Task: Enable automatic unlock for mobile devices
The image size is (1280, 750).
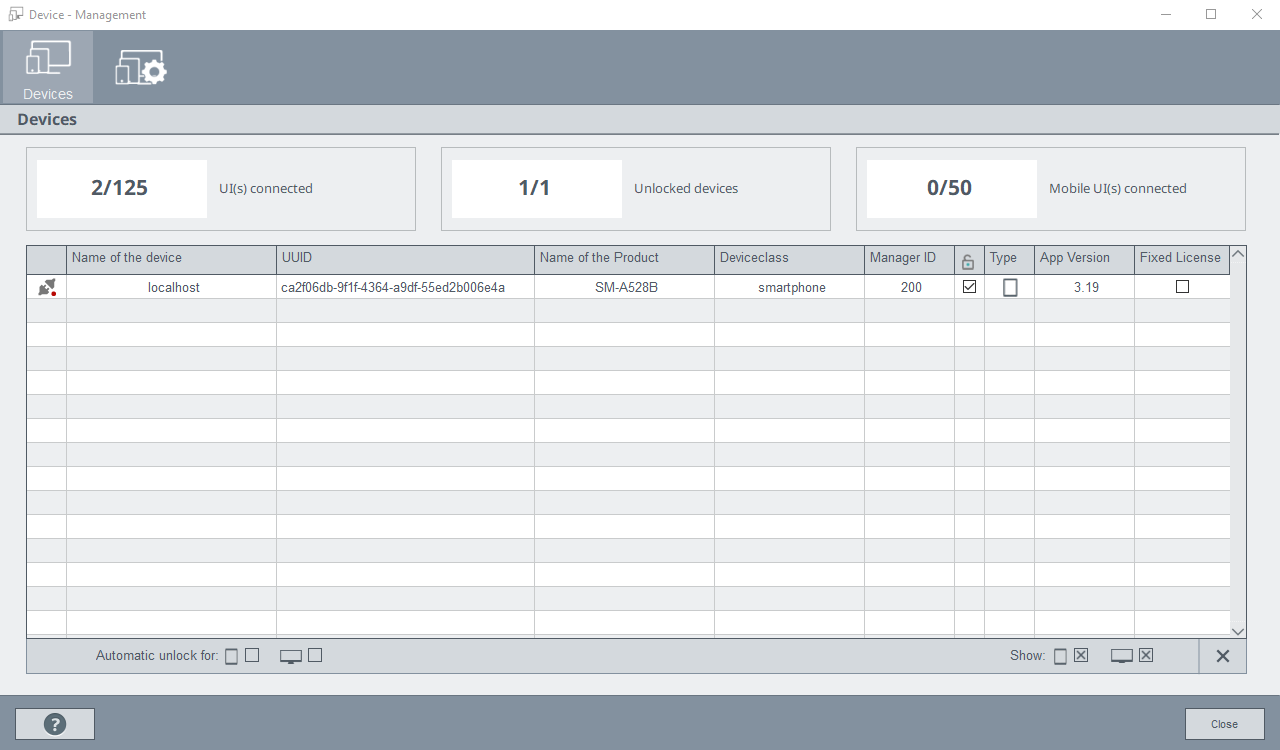Action: [252, 655]
